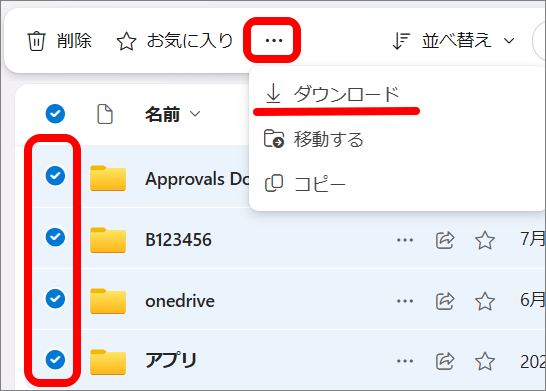Click the 6月 date in onedrive row
Viewport: 546px width, 391px height.
pos(532,300)
